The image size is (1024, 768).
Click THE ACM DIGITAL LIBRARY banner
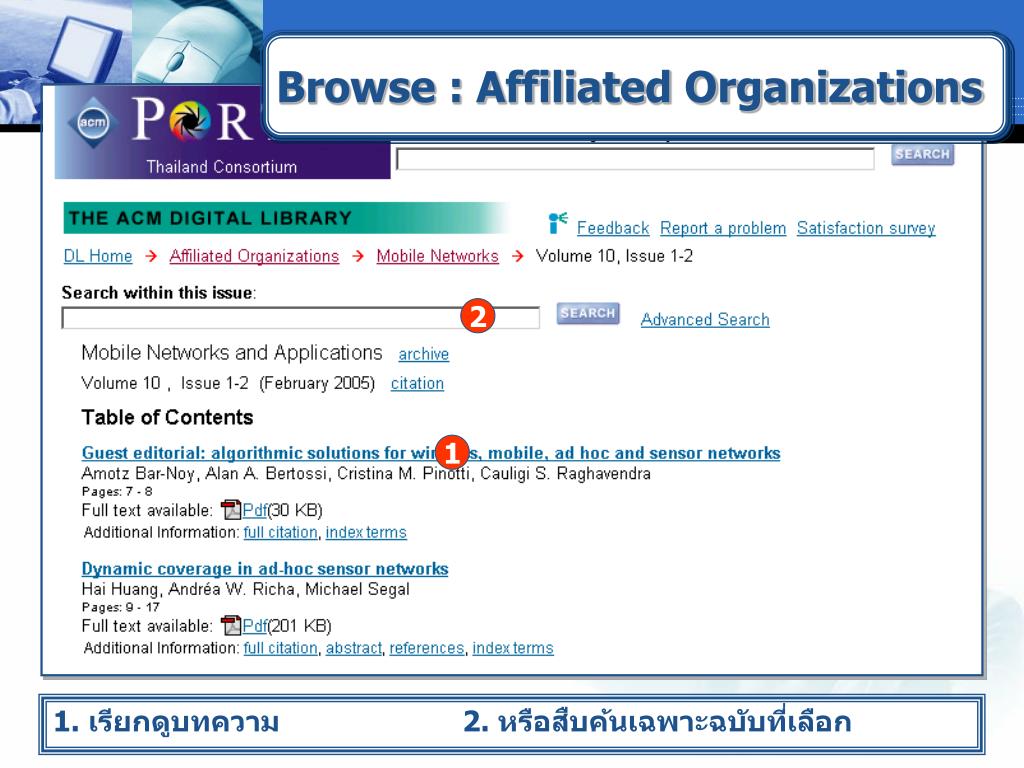tap(284, 218)
